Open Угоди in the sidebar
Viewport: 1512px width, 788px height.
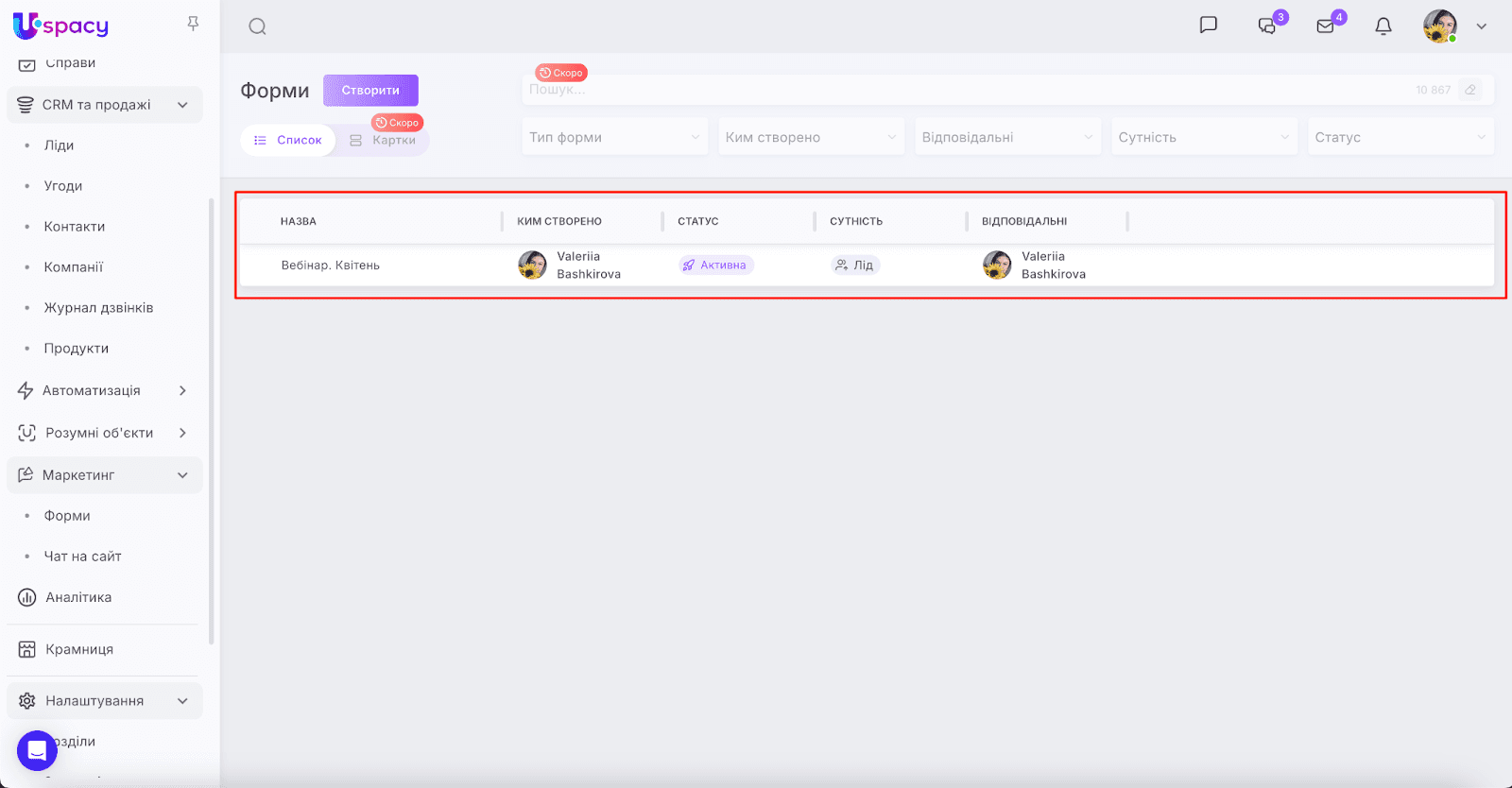63,186
